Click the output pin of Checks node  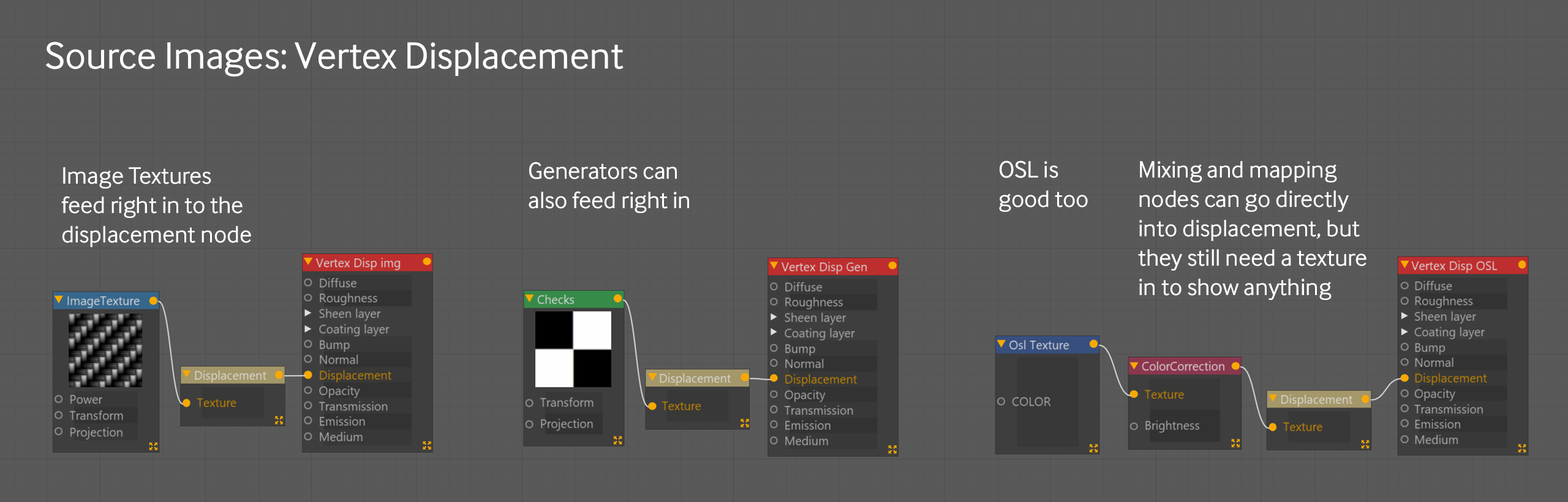tap(617, 299)
